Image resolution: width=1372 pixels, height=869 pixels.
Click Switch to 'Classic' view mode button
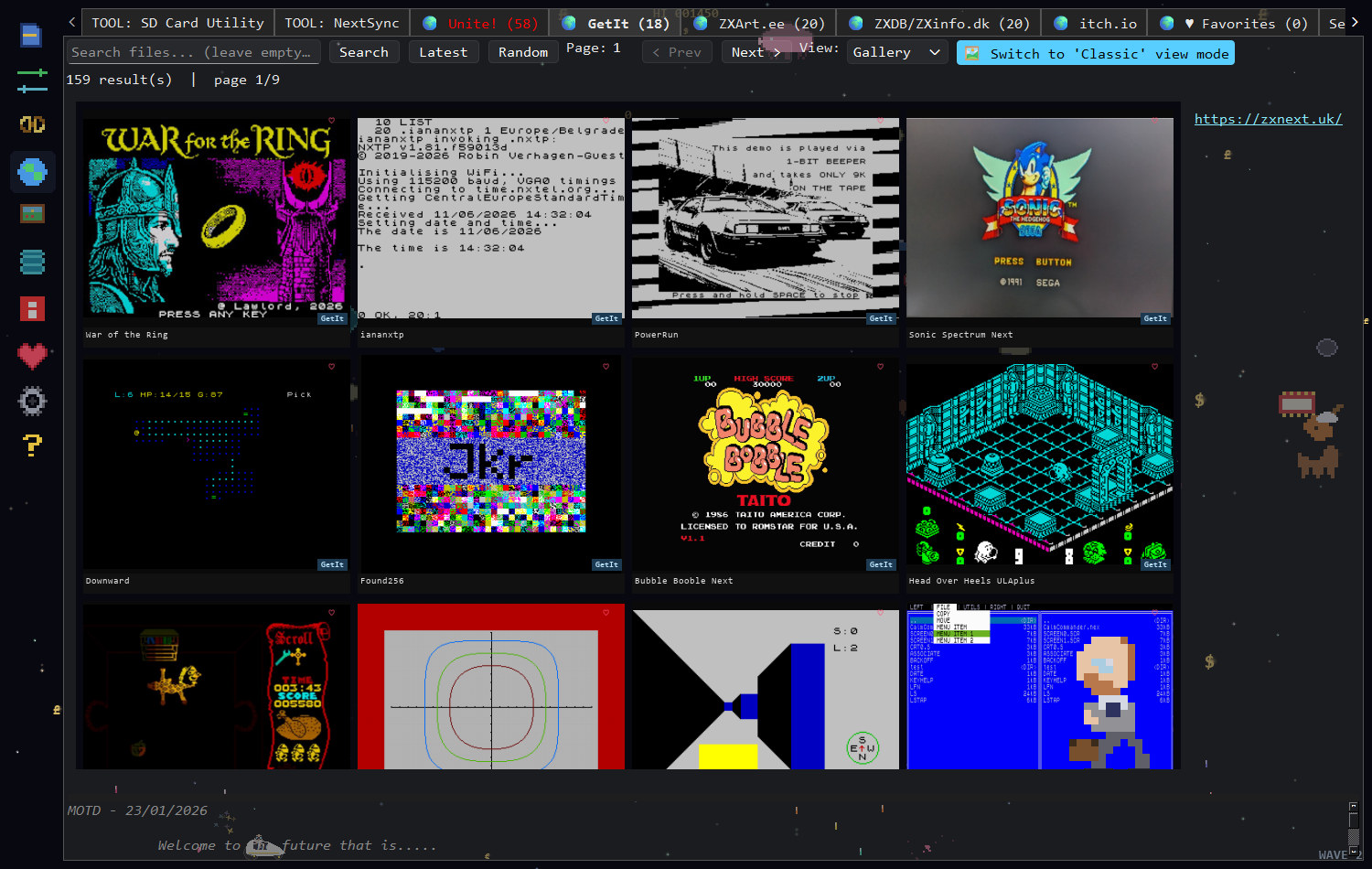[x=1096, y=53]
